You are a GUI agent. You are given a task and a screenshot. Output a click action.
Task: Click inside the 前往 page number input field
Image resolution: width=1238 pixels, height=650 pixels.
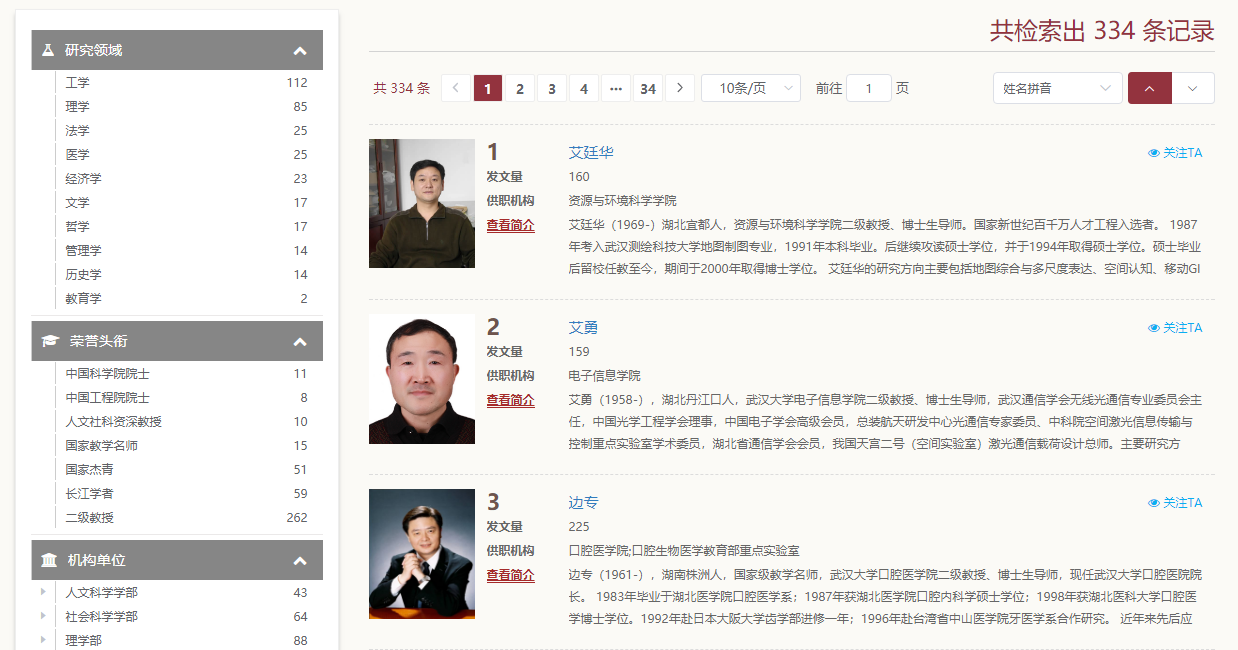click(868, 88)
